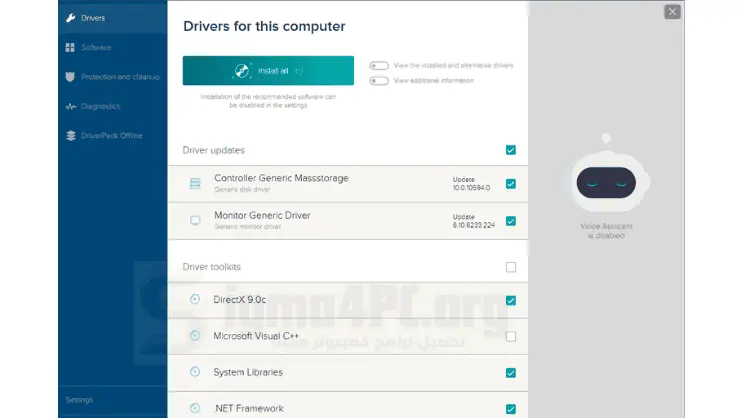Screen dimensions: 743x418
Task: Uncheck the Monitor Generic Driver checkbox
Action: tap(511, 220)
